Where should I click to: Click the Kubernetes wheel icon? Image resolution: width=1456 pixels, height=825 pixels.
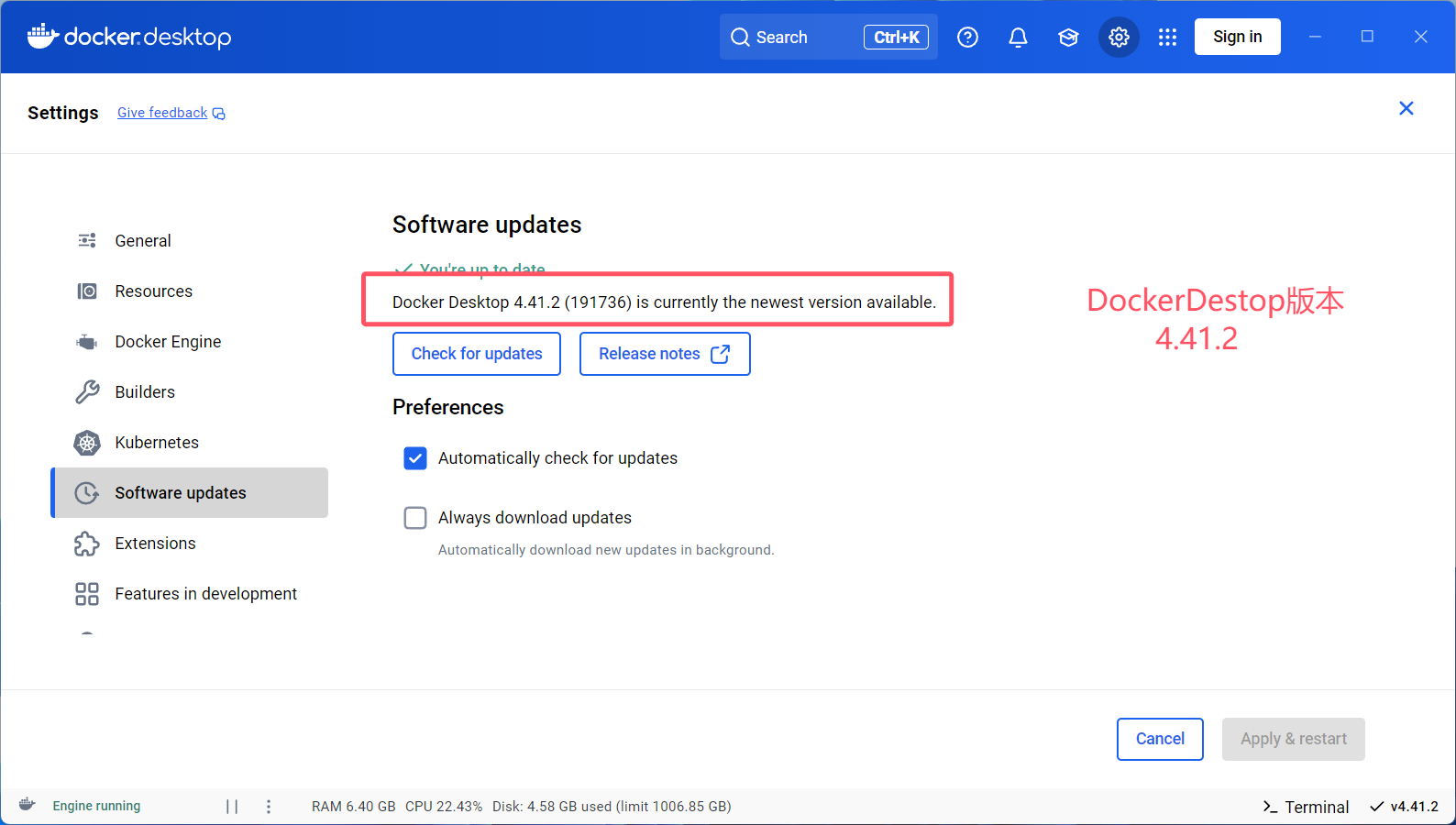coord(87,443)
